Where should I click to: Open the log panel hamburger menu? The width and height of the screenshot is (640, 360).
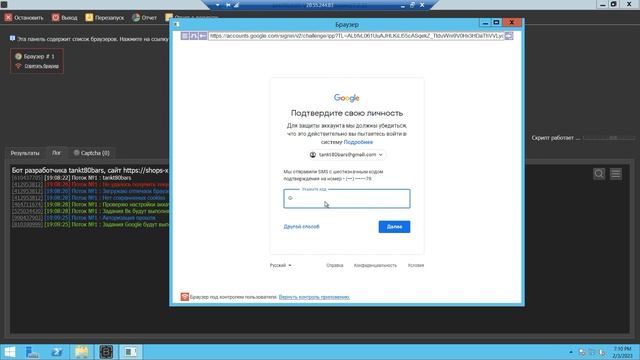pos(616,174)
